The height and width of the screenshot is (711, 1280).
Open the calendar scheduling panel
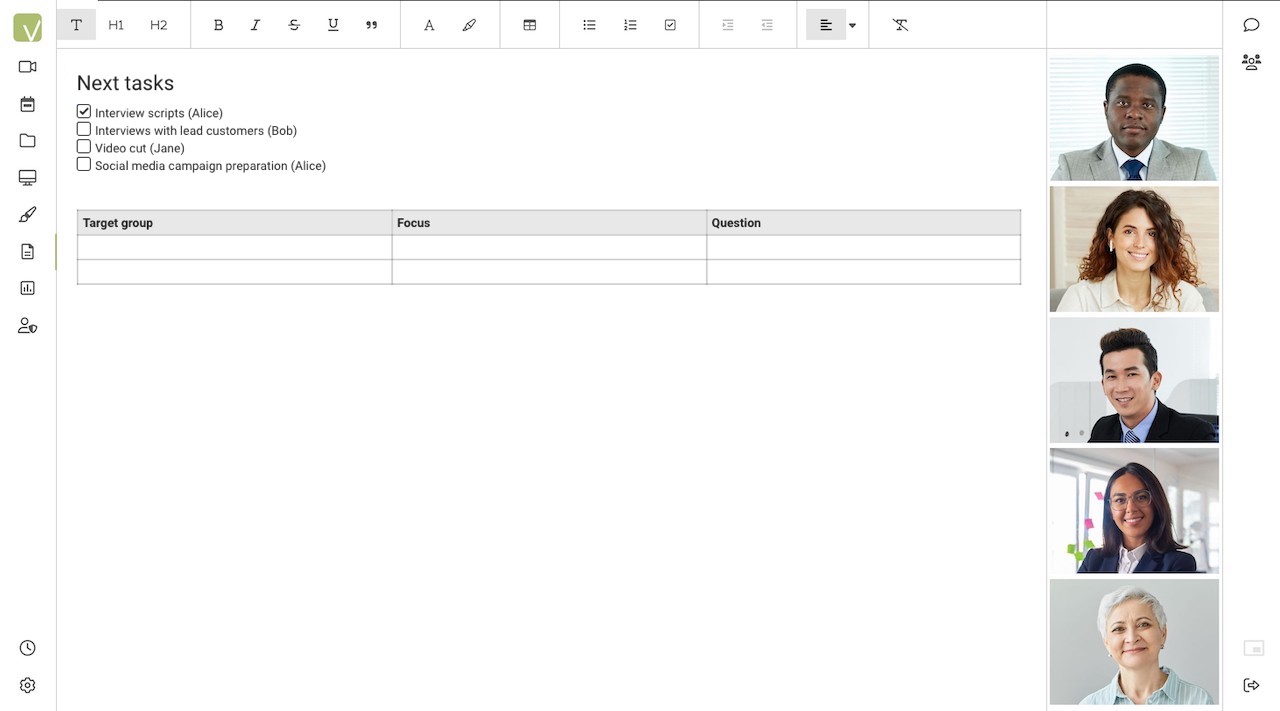[27, 103]
